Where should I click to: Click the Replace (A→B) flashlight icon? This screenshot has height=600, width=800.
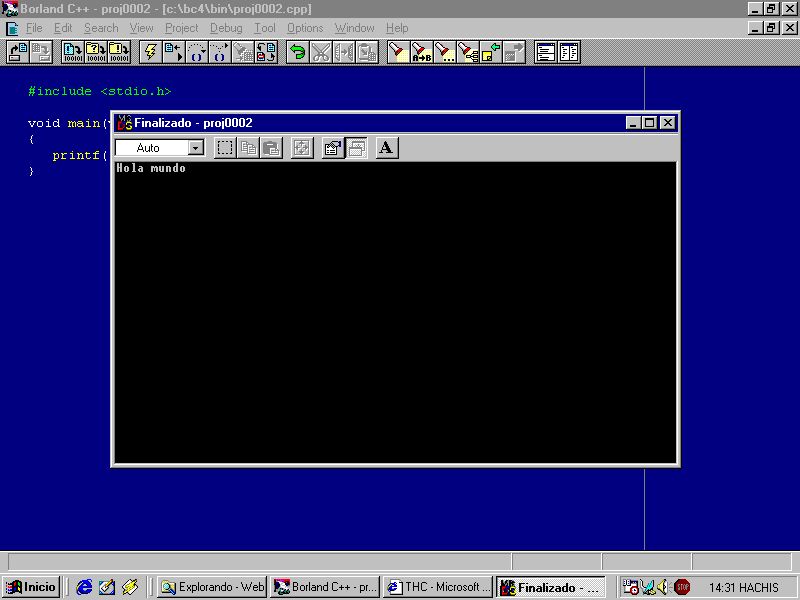421,52
